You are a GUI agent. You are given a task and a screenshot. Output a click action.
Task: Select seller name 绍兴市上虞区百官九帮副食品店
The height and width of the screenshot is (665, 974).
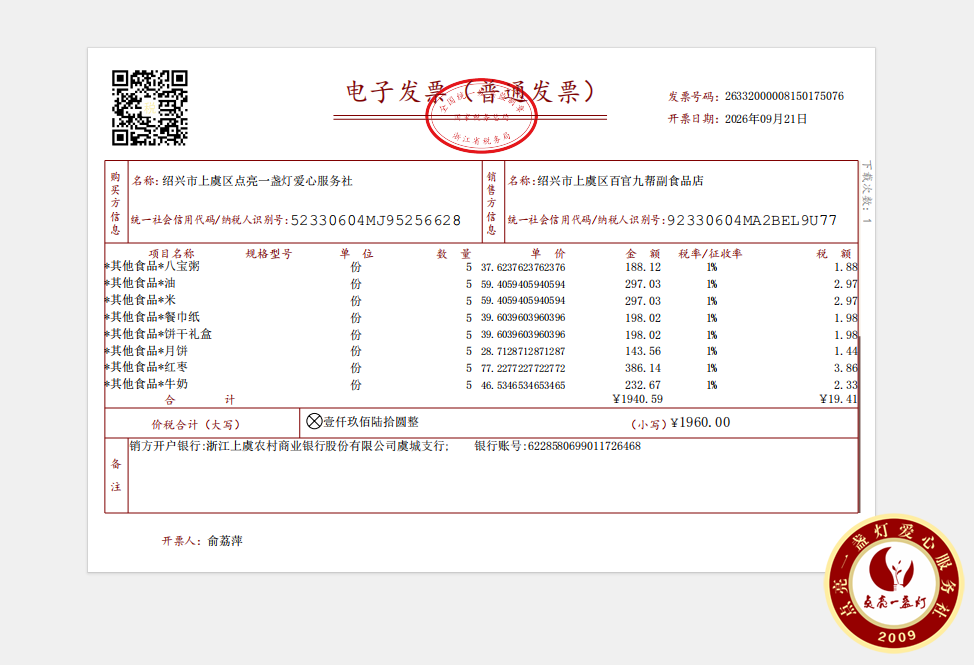[x=620, y=181]
